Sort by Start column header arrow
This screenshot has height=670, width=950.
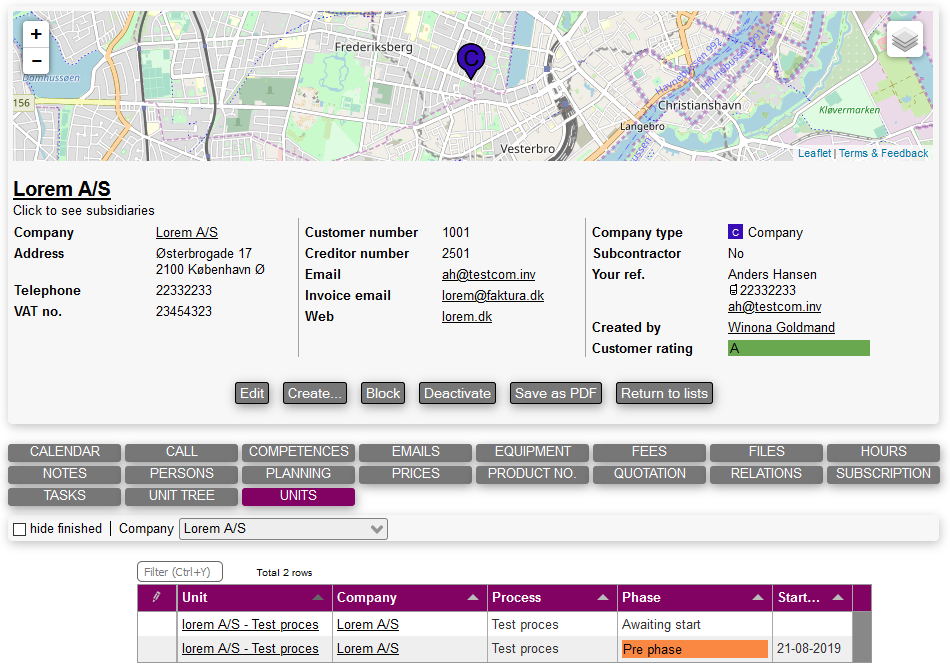click(x=838, y=598)
